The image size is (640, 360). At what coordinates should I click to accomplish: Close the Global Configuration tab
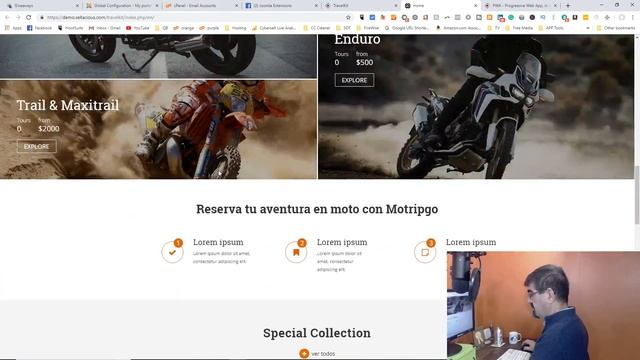click(157, 6)
